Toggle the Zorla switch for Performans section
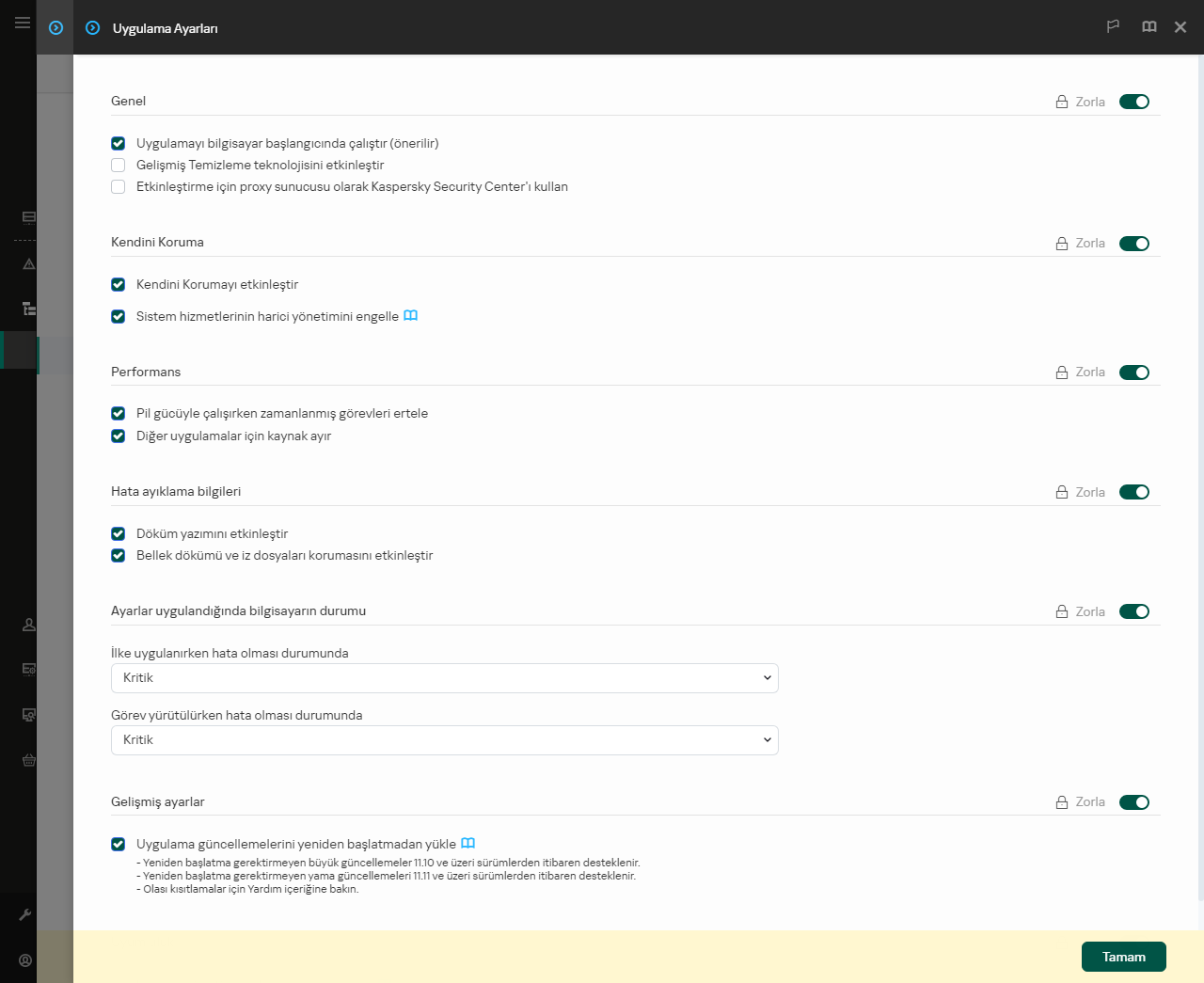The height and width of the screenshot is (983, 1204). (x=1134, y=373)
